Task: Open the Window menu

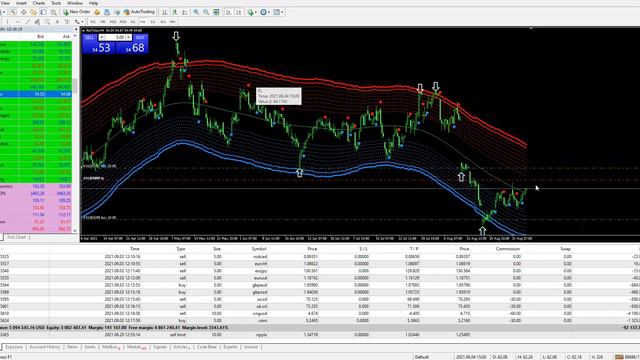Action: coord(75,3)
